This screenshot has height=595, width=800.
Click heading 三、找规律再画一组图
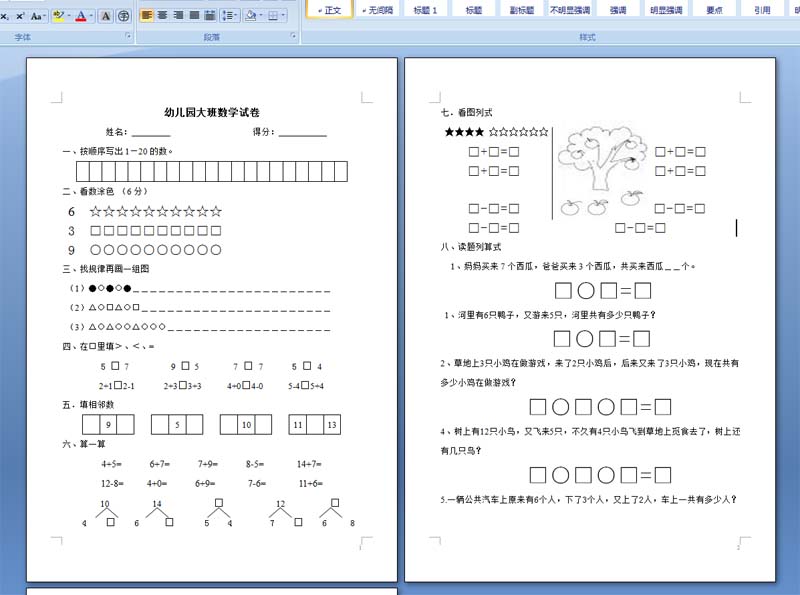[106, 268]
